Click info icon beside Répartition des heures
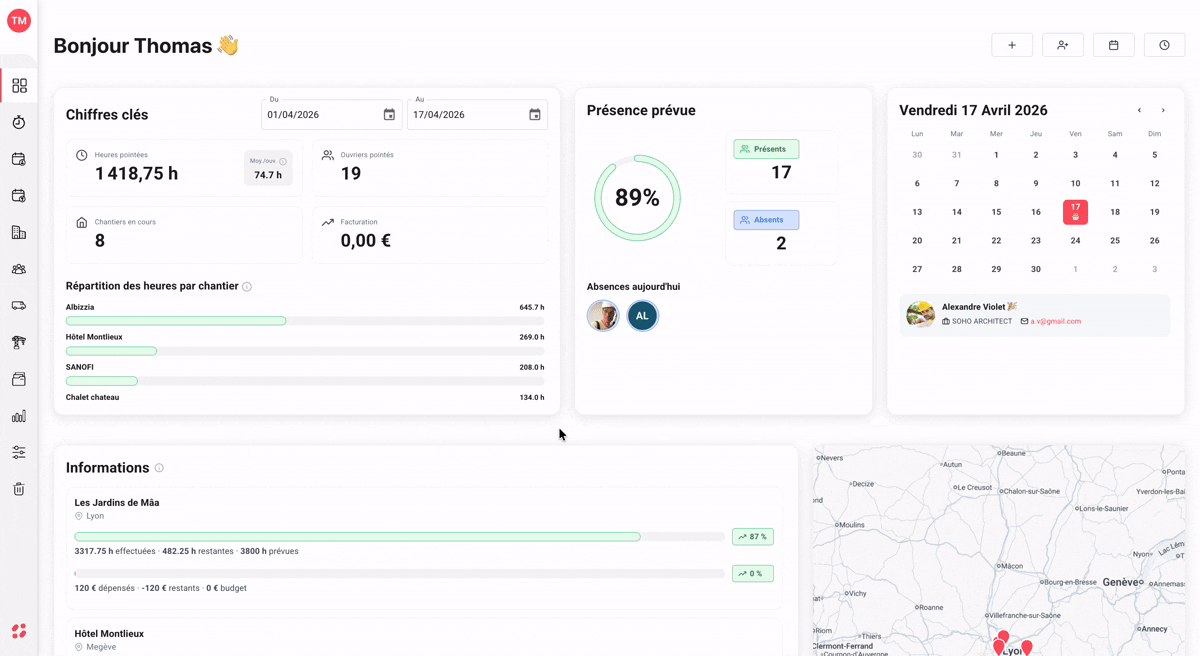This screenshot has width=1200, height=656. [247, 287]
